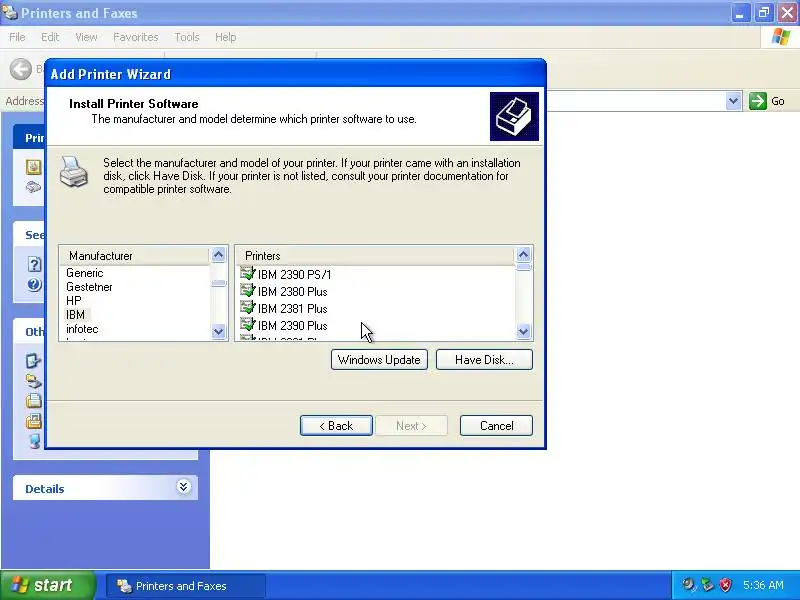The width and height of the screenshot is (800, 600).
Task: Go back with the Back button
Action: (336, 426)
